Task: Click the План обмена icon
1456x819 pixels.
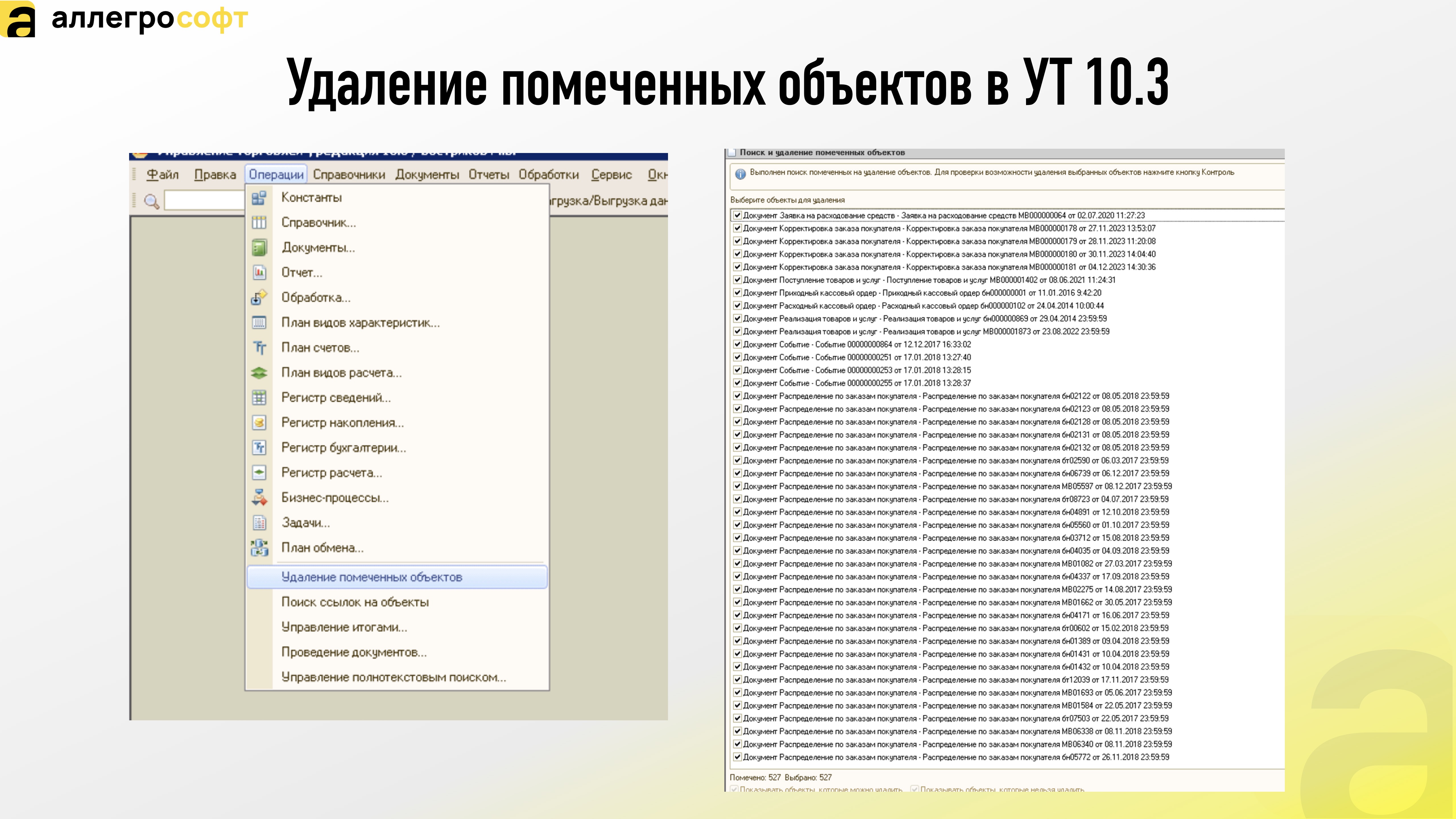Action: [259, 548]
